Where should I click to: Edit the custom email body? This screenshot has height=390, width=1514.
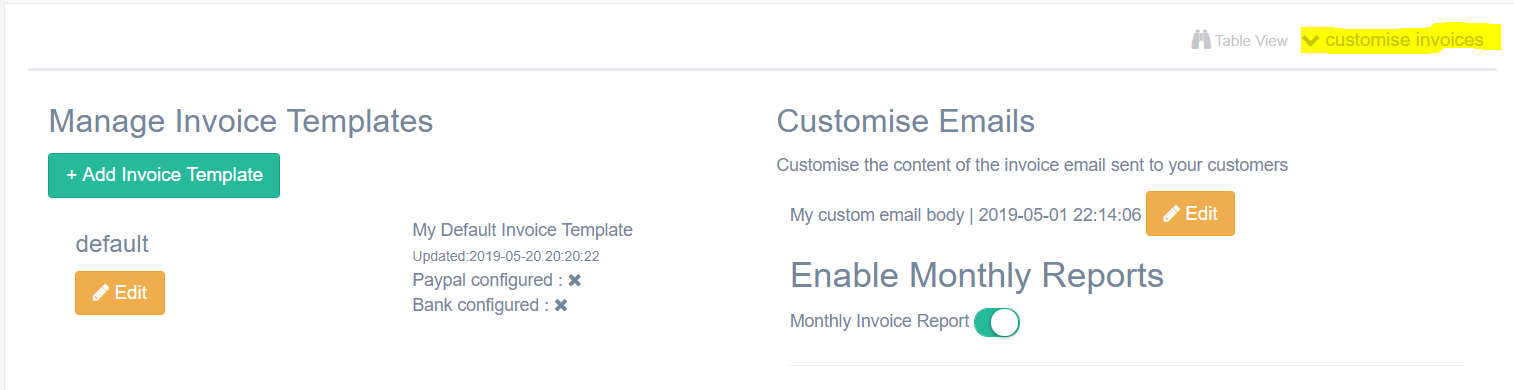pos(1190,214)
